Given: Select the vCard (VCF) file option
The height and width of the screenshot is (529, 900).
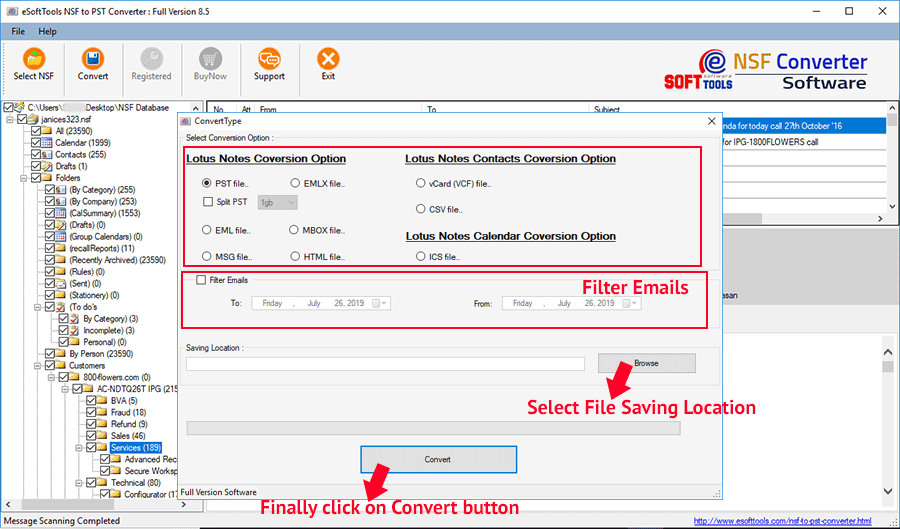Looking at the screenshot, I should click(421, 183).
